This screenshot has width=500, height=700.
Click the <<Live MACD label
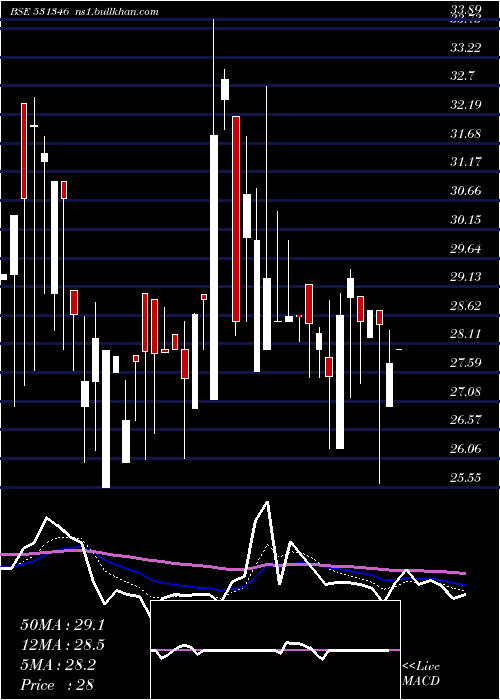(421, 674)
